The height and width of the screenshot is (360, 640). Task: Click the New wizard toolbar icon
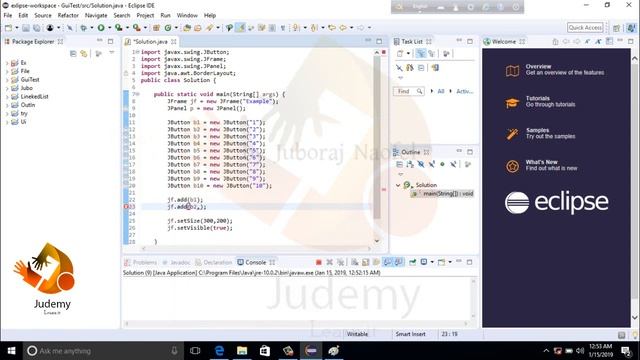pos(8,28)
